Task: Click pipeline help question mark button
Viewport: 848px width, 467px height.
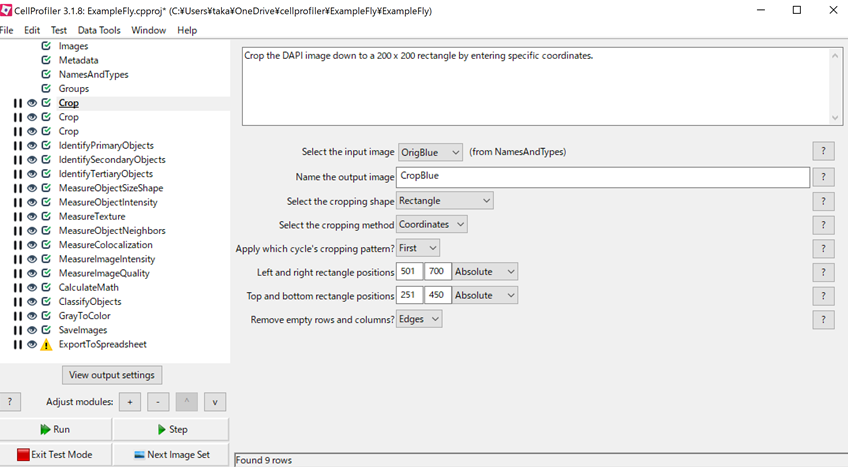Action: 10,402
